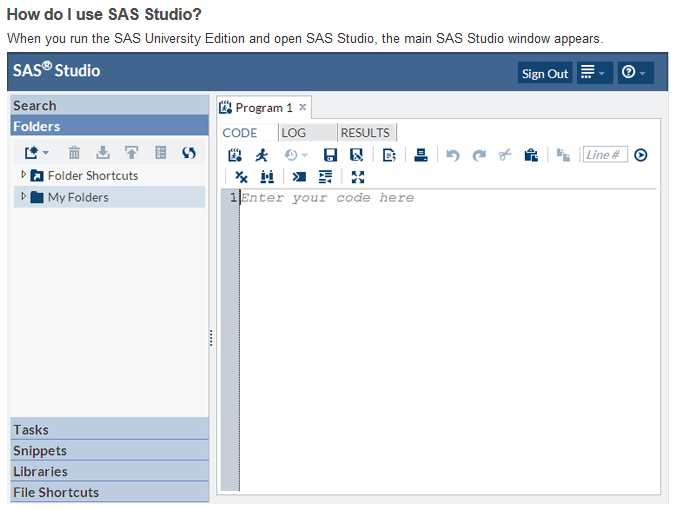Select the Program 1 tab

point(263,108)
